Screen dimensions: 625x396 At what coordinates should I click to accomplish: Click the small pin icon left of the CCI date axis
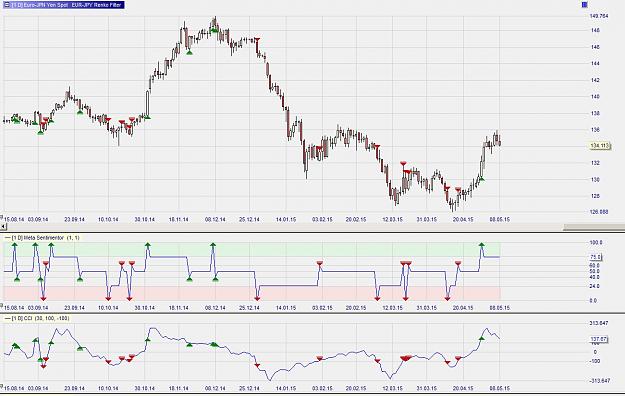[x=2, y=385]
